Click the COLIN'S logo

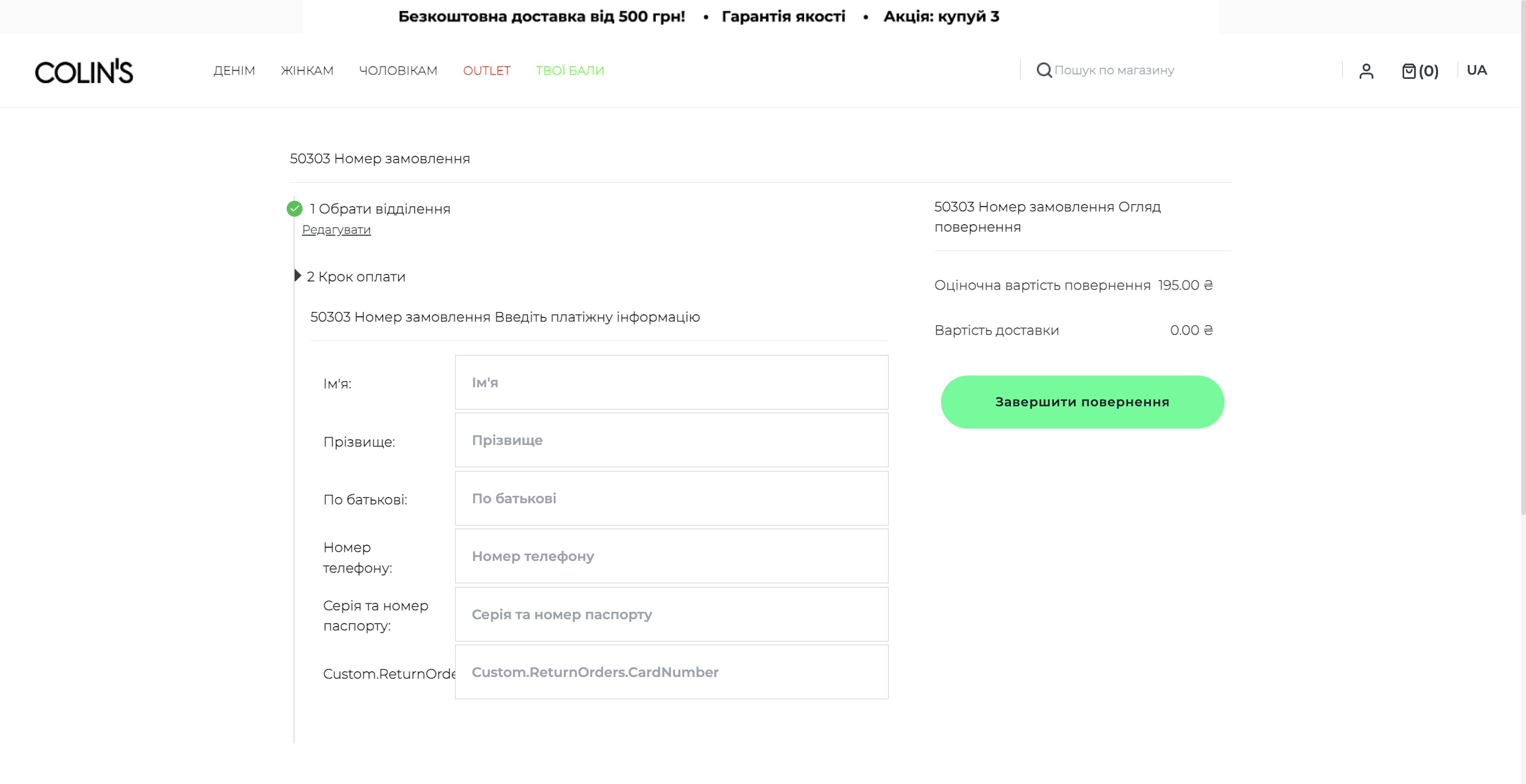click(x=84, y=72)
